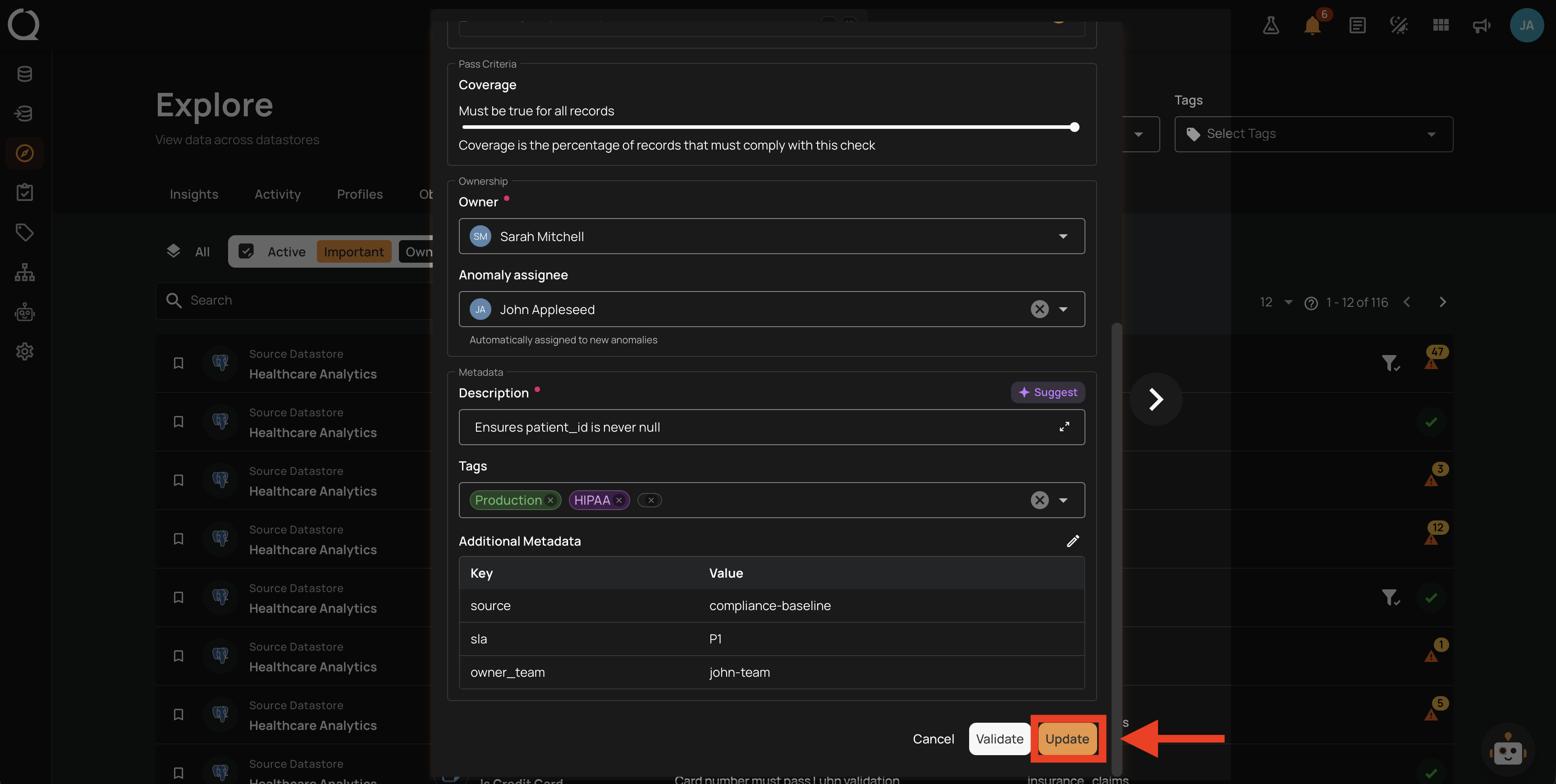
Task: Go to the next results page
Action: point(1442,303)
